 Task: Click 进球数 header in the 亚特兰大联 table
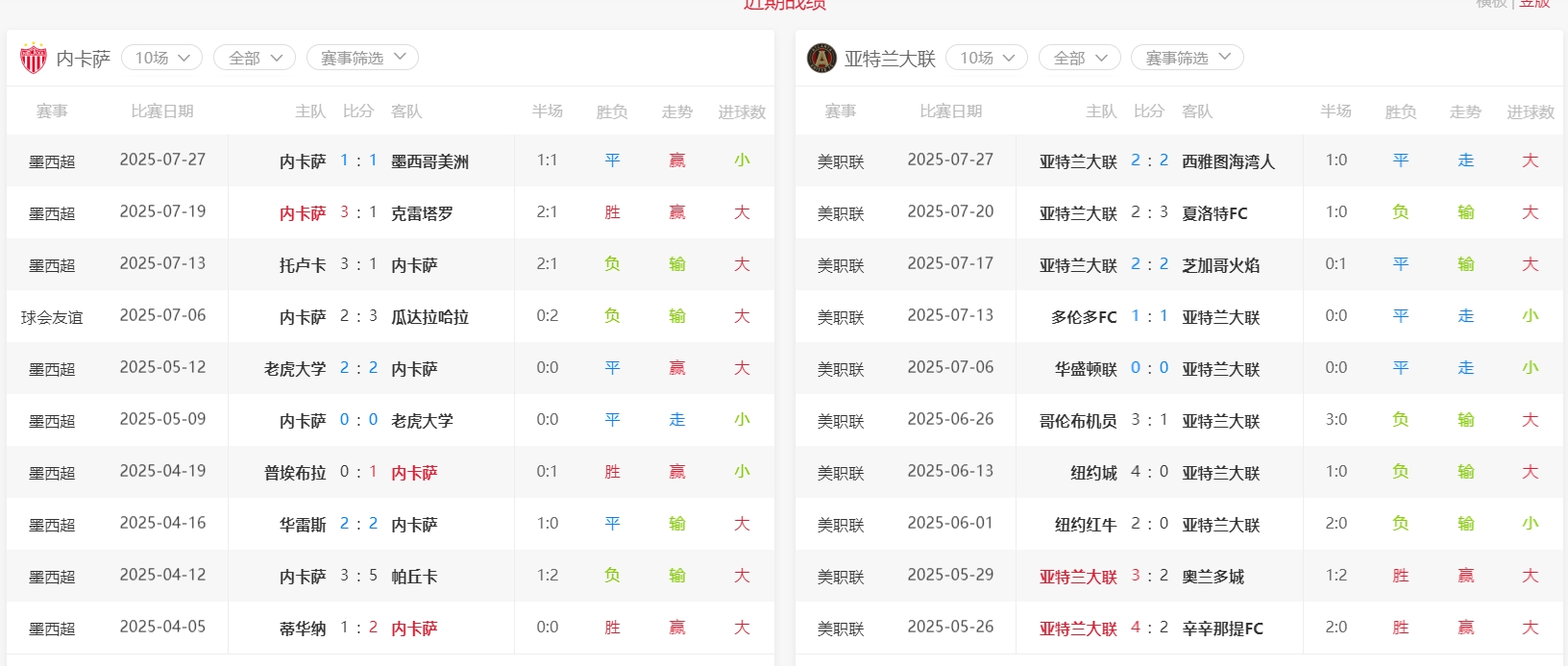pos(1530,112)
